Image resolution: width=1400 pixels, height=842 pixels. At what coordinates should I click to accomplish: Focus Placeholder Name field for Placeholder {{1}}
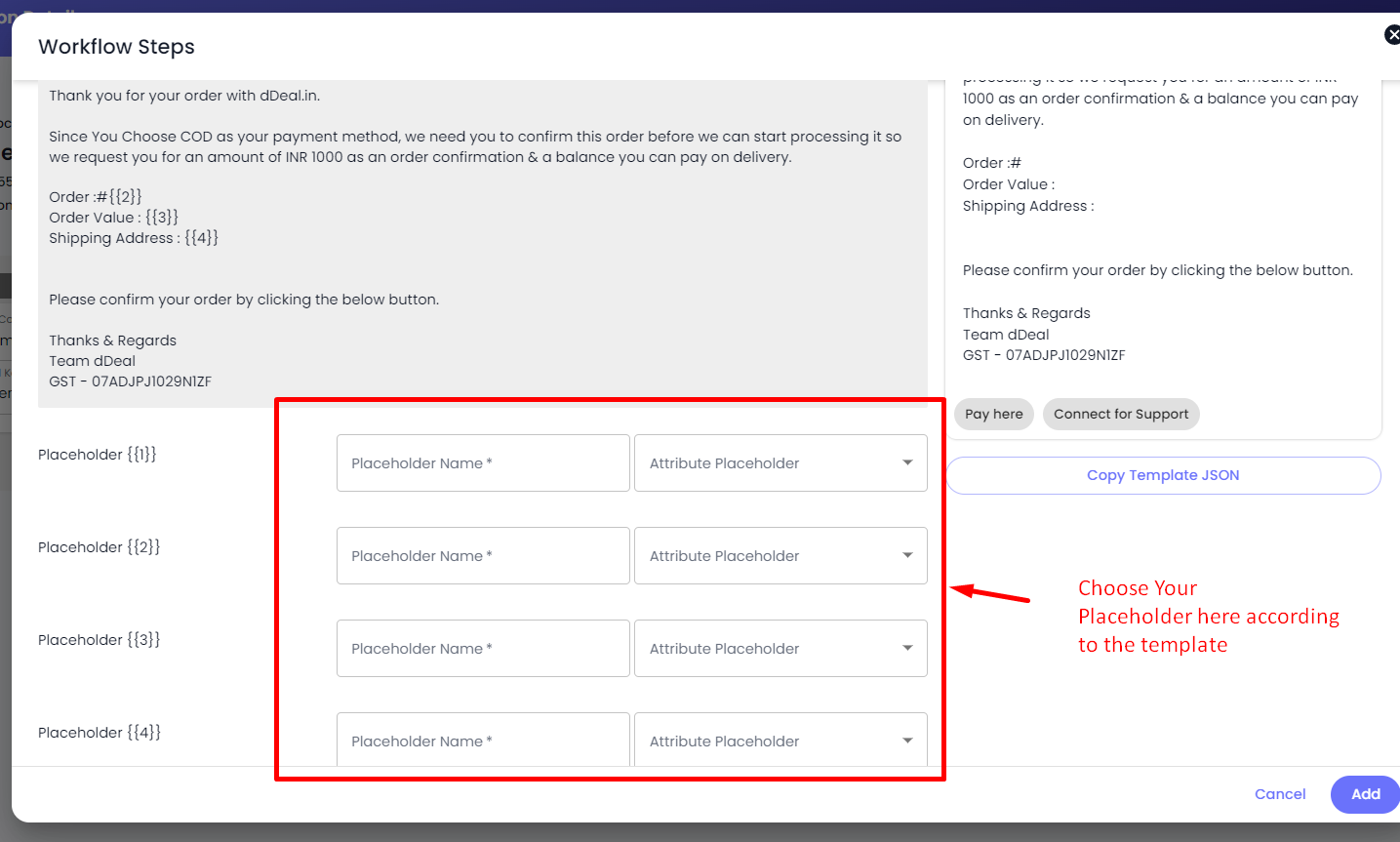click(x=483, y=463)
